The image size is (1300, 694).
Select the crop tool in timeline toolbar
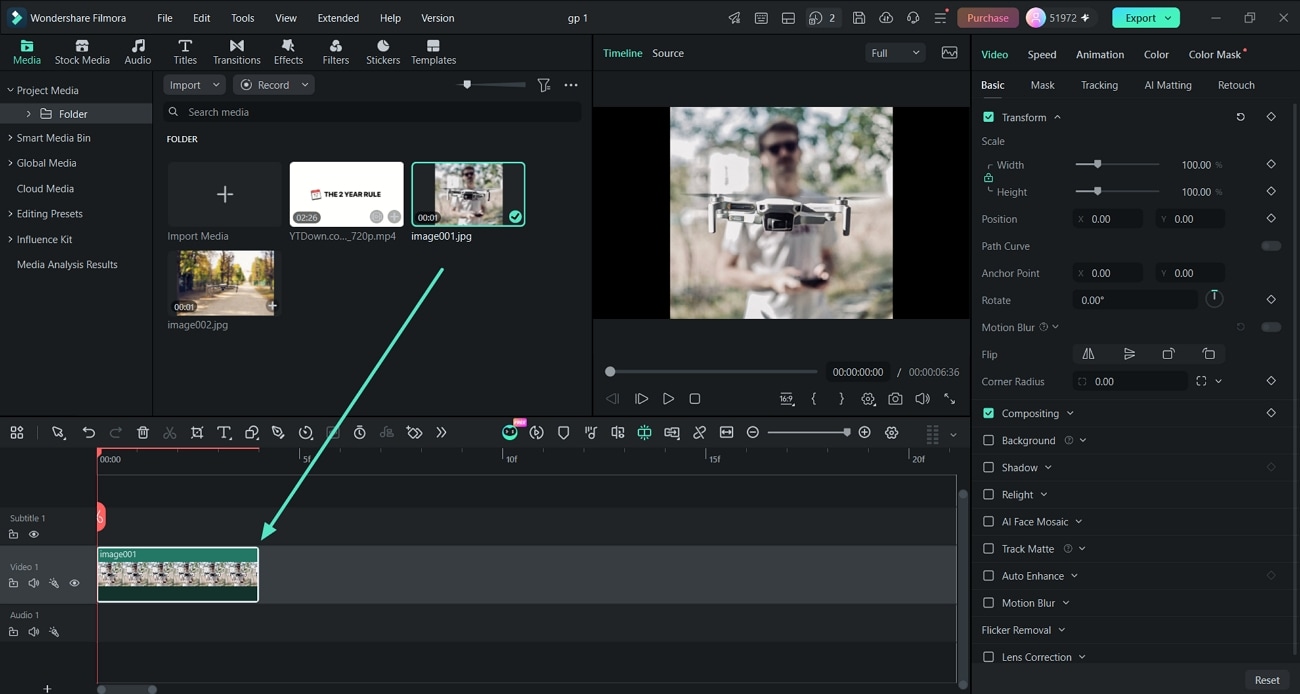[197, 432]
